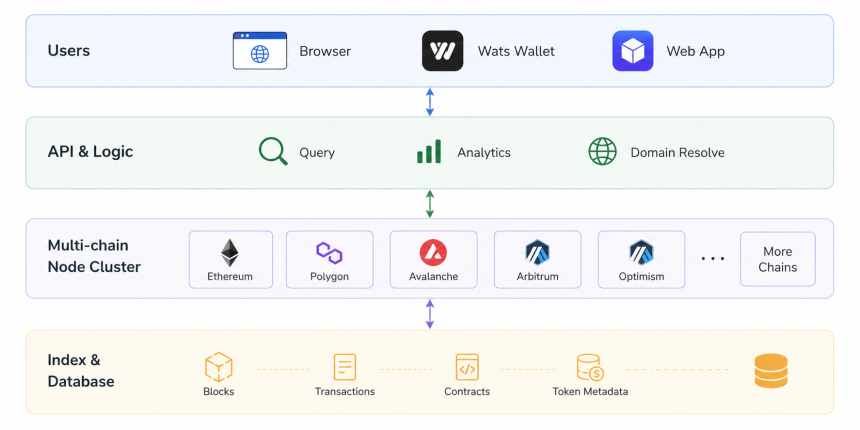Click the Contracts code file icon
This screenshot has width=860, height=430.
pos(467,367)
